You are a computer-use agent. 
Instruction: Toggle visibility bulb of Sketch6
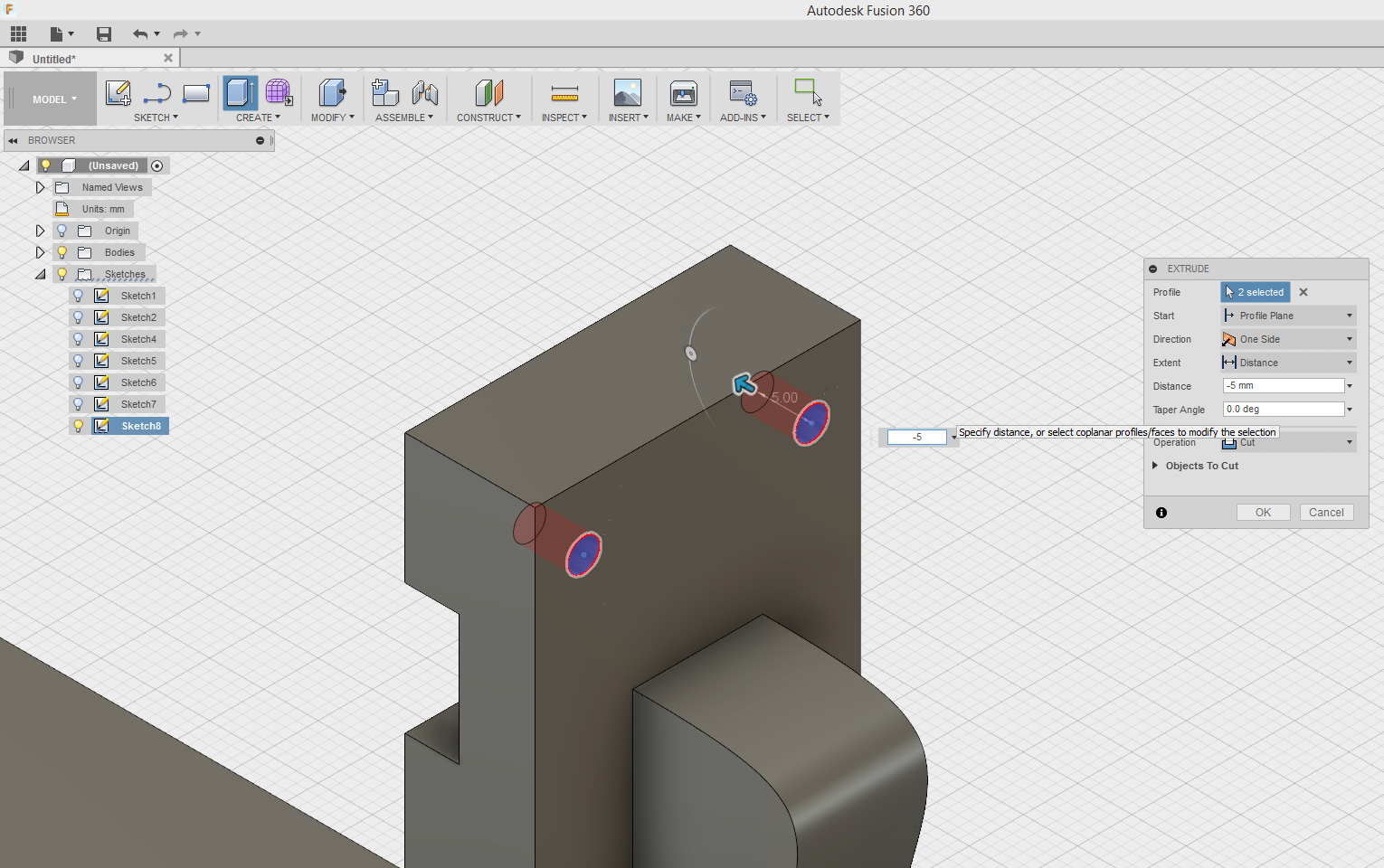(x=79, y=382)
